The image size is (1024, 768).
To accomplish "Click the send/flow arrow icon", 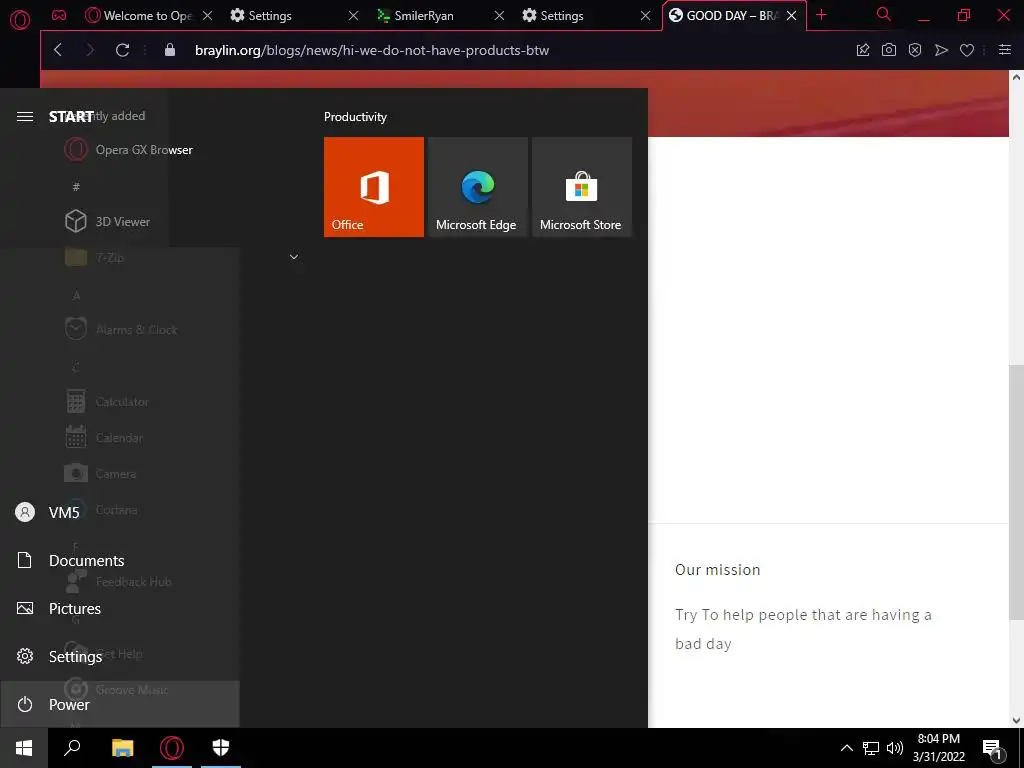I will (x=941, y=50).
